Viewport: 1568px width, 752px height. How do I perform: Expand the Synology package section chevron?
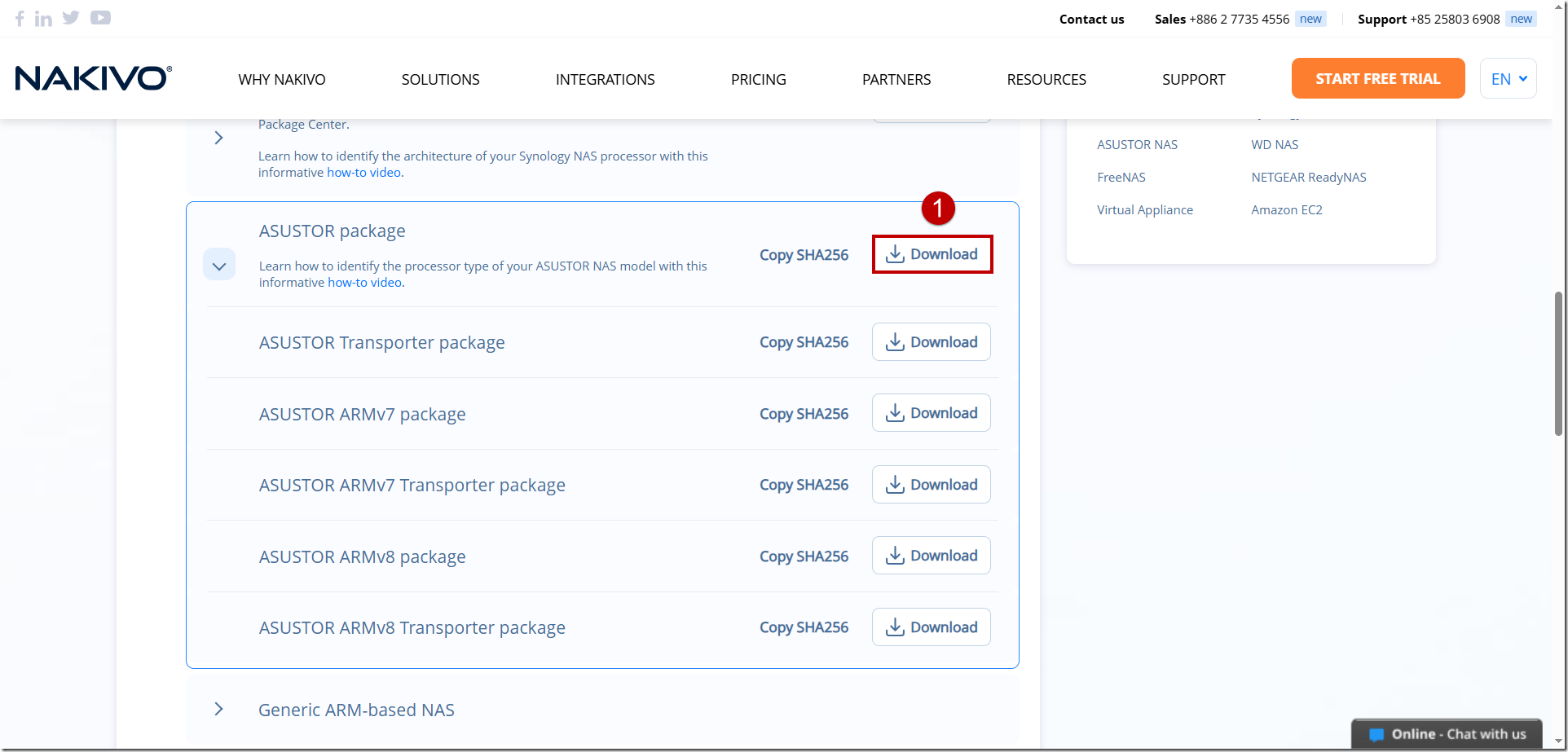pyautogui.click(x=218, y=138)
